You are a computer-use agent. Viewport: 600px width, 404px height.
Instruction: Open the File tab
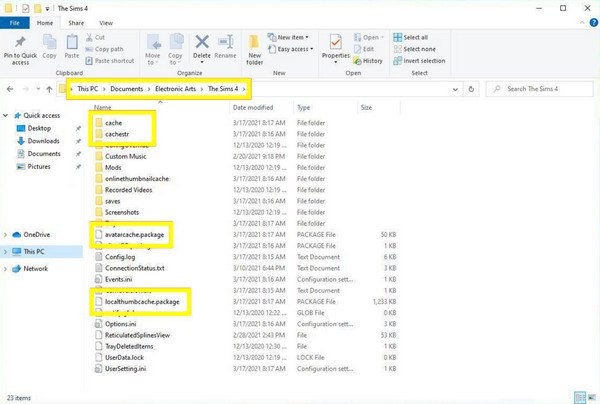coord(15,23)
